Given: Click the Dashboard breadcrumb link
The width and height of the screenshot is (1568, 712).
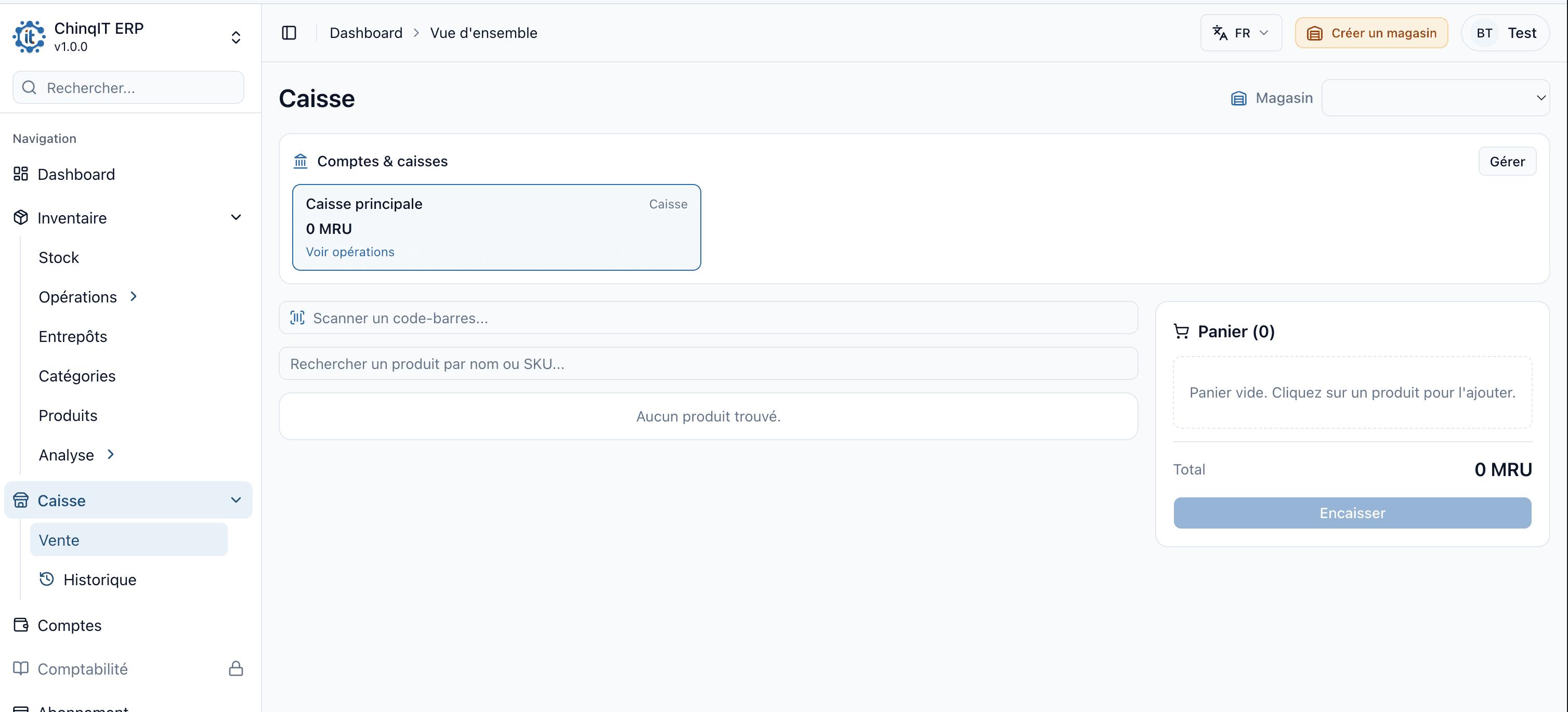Looking at the screenshot, I should tap(366, 33).
